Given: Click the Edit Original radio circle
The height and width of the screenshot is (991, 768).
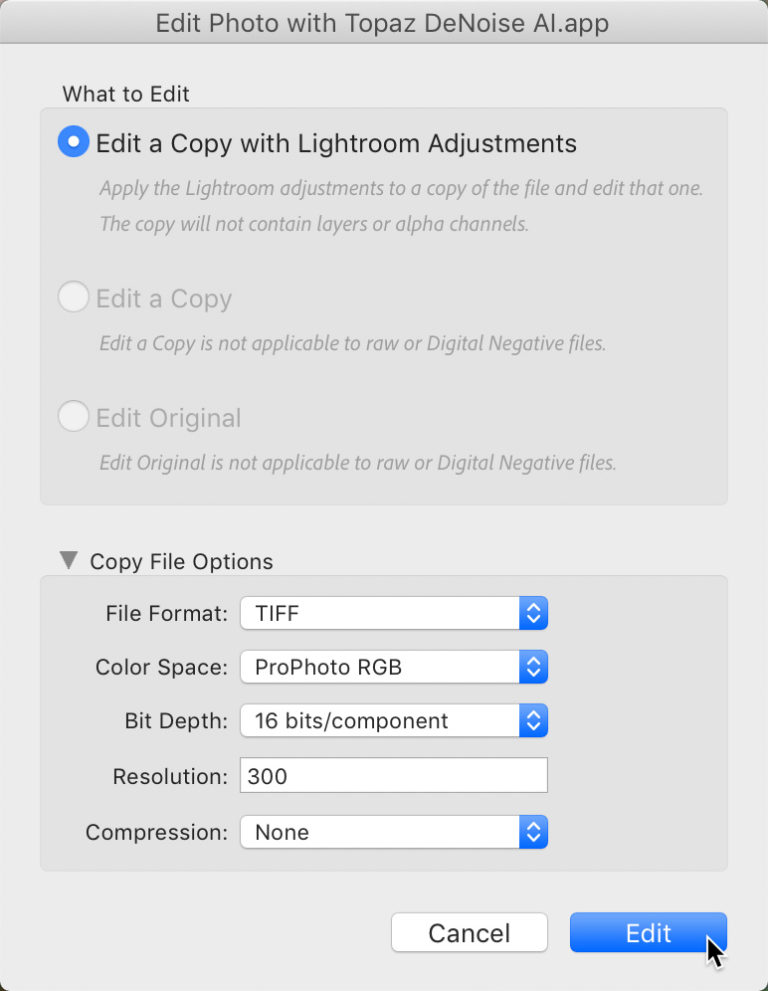Looking at the screenshot, I should pyautogui.click(x=72, y=417).
